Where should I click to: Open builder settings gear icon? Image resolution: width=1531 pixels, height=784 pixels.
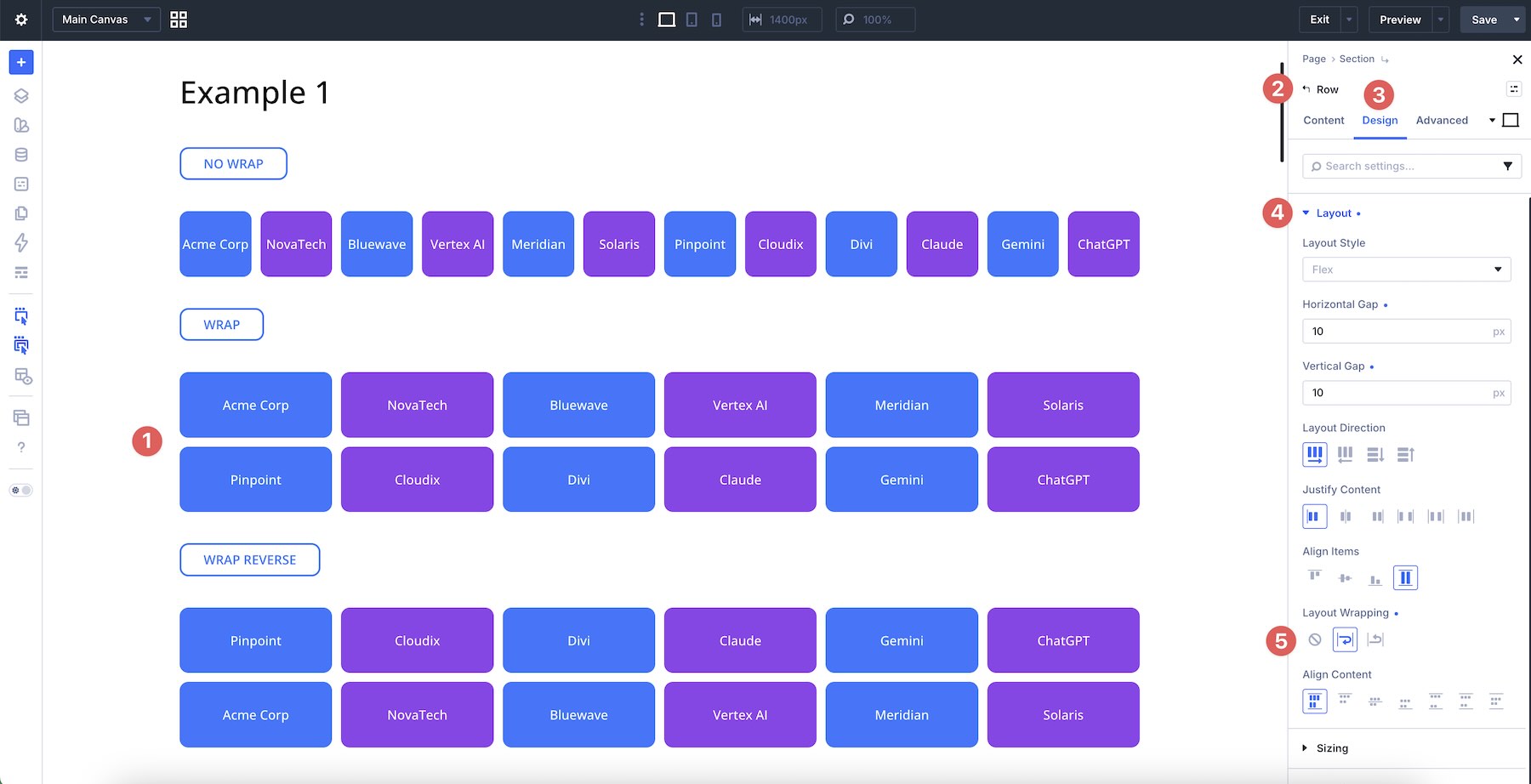pos(21,20)
